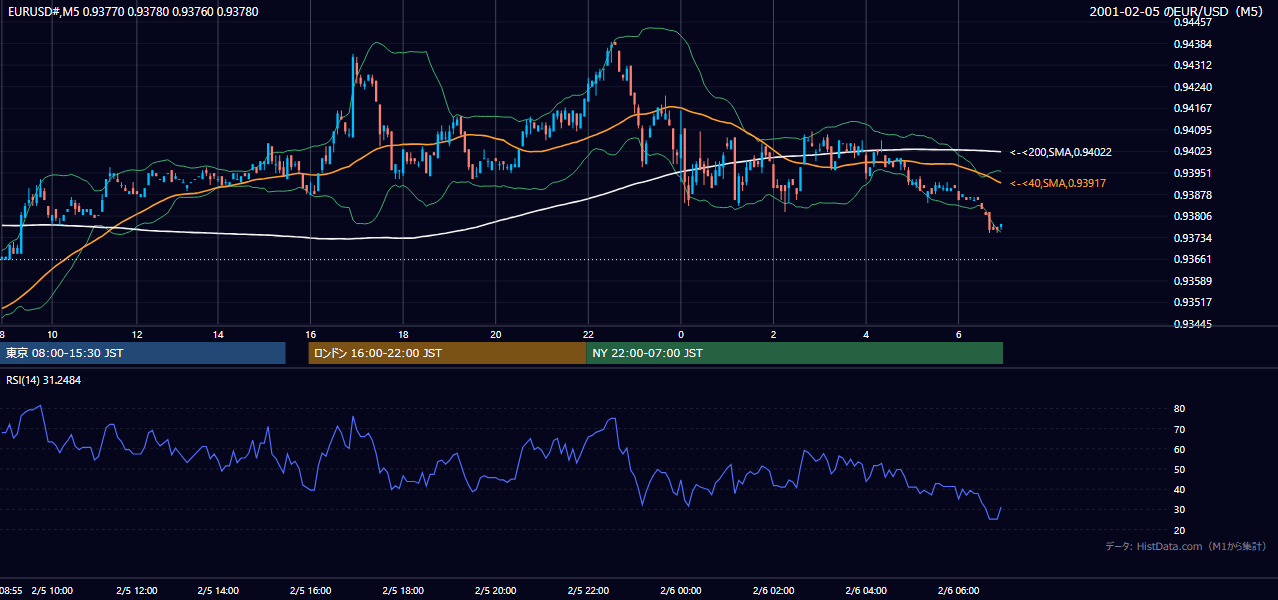Image resolution: width=1278 pixels, height=600 pixels.
Task: Click price axis value 0.93734
Action: 1194,238
